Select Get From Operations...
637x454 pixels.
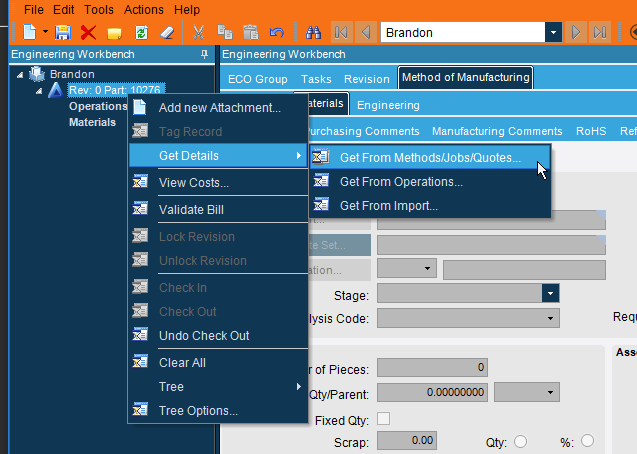[x=430, y=182]
